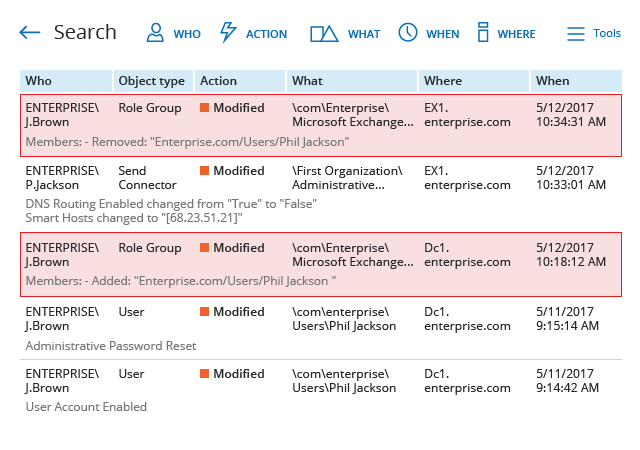Select ENTERPRISE\J.Brown in the 10:34:31 row
Viewport: 640px width, 450px height.
coord(62,115)
